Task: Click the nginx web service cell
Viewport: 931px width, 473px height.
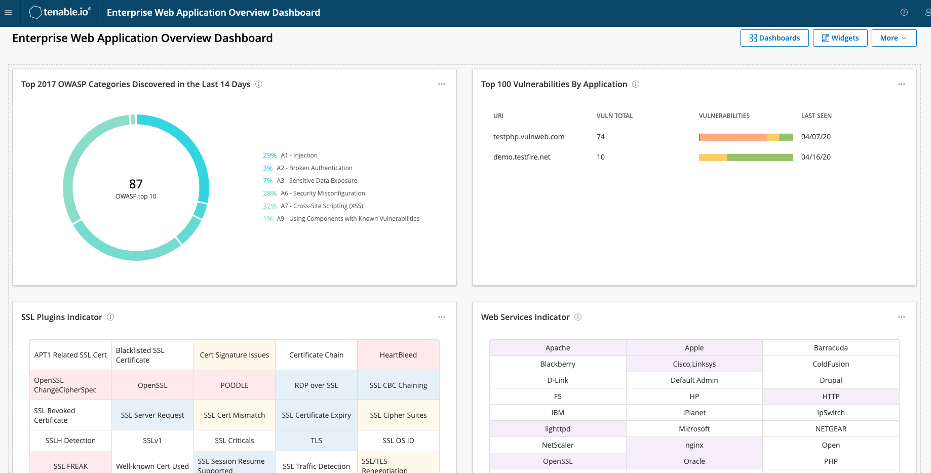Action: point(695,445)
